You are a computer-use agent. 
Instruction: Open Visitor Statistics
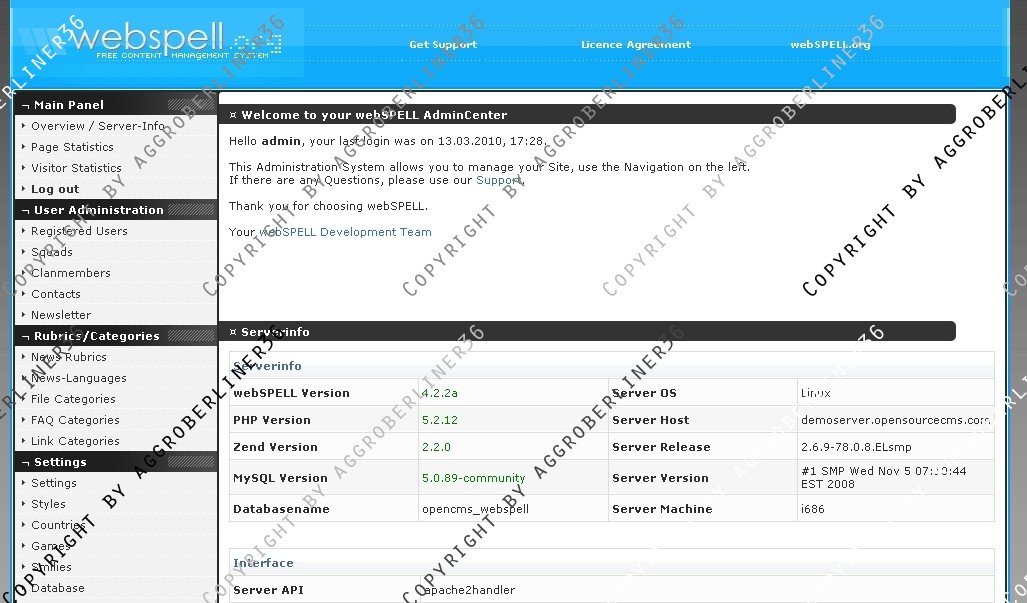coord(76,168)
